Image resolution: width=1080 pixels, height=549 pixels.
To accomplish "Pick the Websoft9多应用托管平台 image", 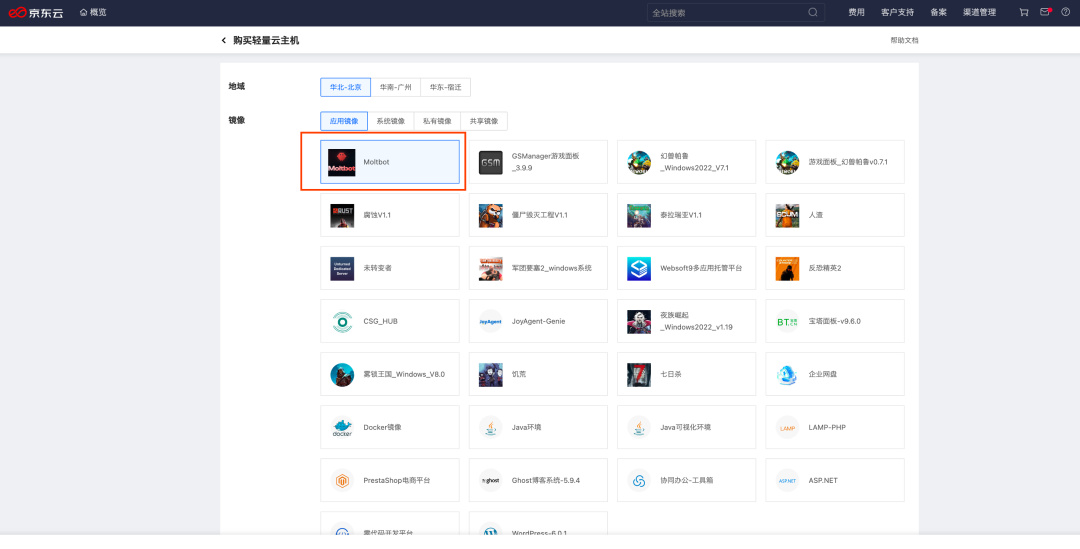I will tap(687, 268).
